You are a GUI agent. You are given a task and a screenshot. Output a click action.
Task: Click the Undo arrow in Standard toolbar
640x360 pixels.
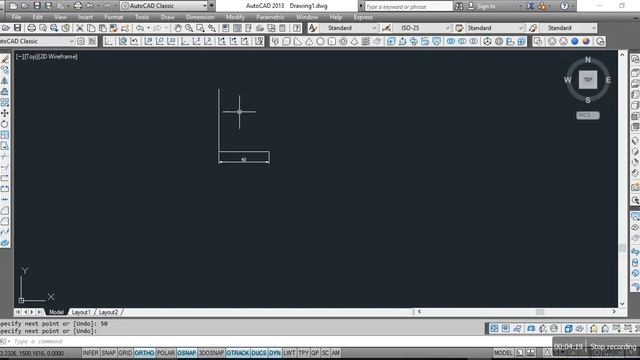(140, 28)
